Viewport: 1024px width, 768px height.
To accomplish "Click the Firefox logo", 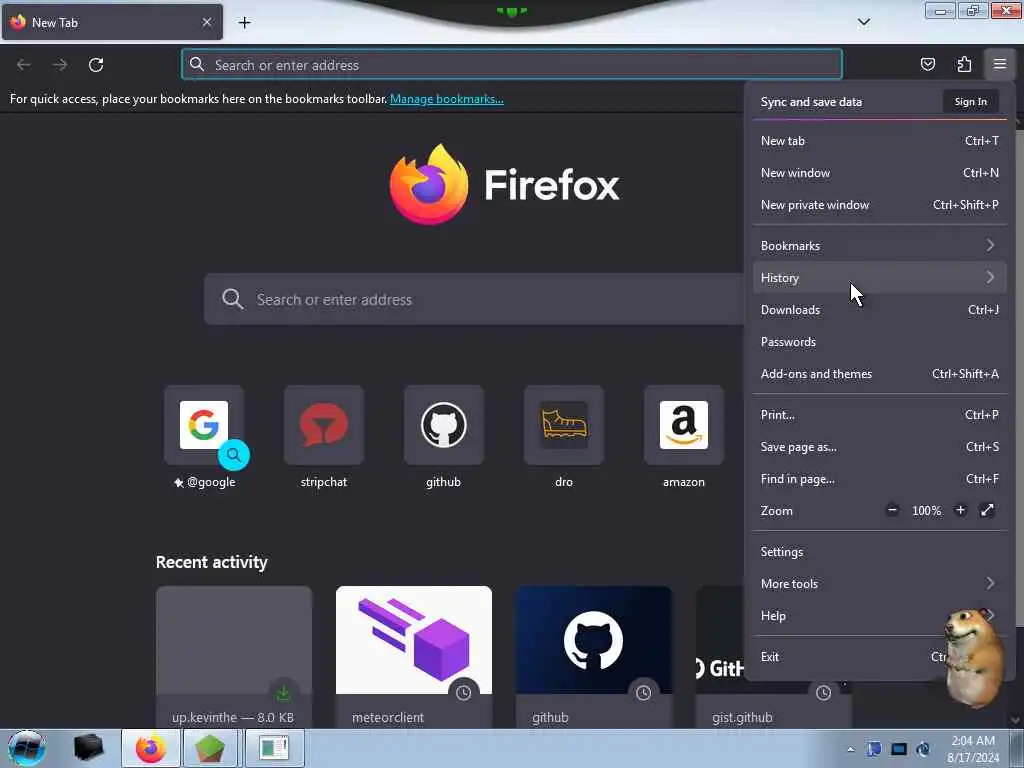I will pyautogui.click(x=429, y=184).
